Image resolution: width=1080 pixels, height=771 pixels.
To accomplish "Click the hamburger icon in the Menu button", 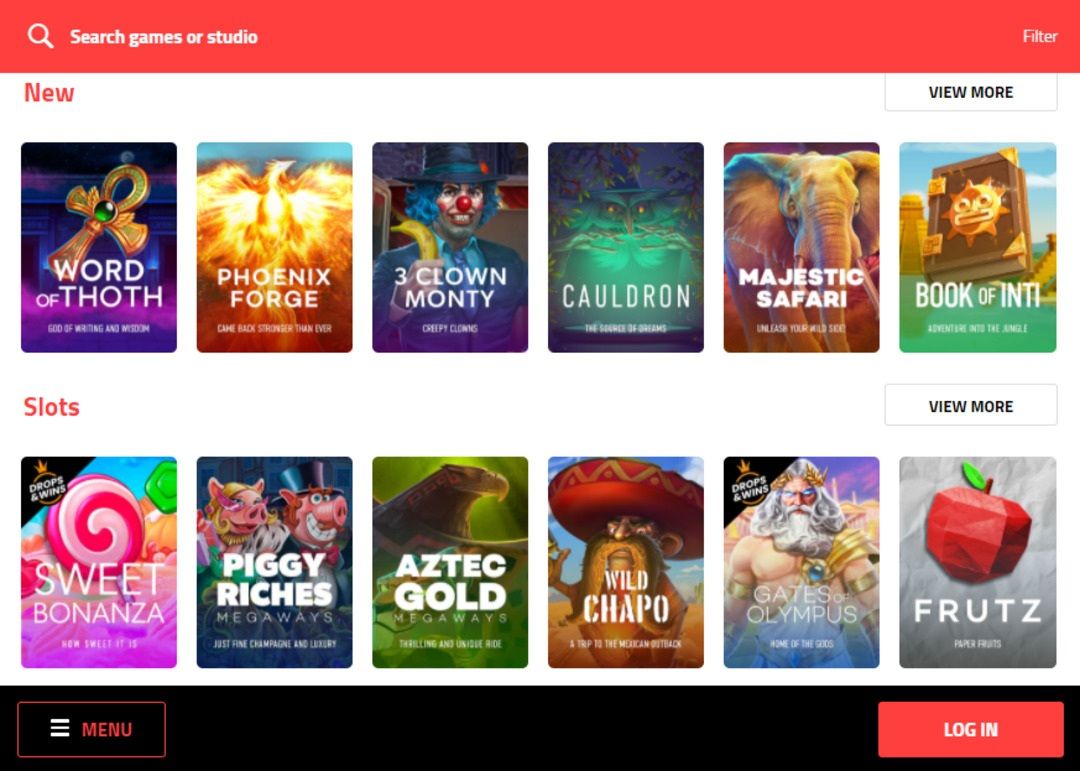I will [60, 728].
